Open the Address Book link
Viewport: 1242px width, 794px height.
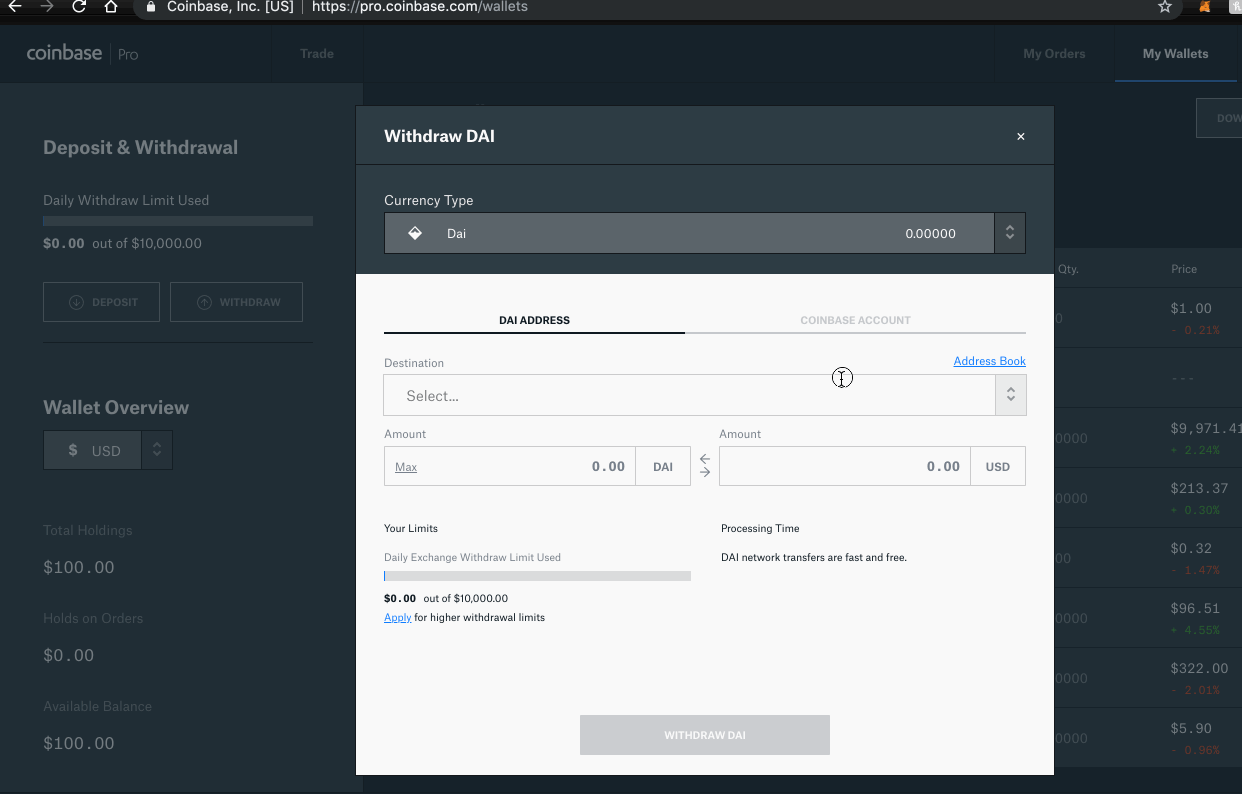(x=989, y=361)
